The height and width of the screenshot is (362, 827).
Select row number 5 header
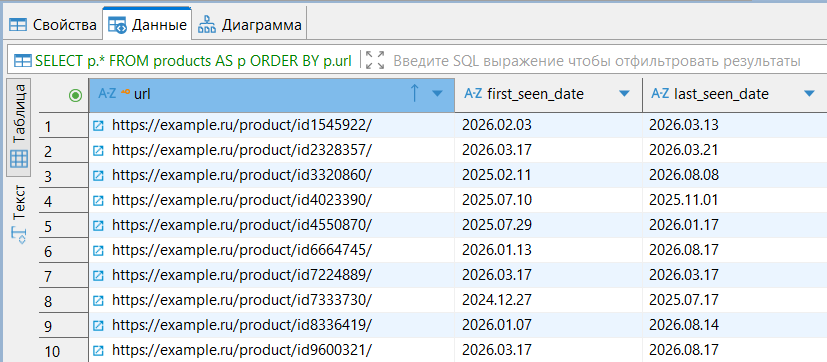click(x=63, y=225)
